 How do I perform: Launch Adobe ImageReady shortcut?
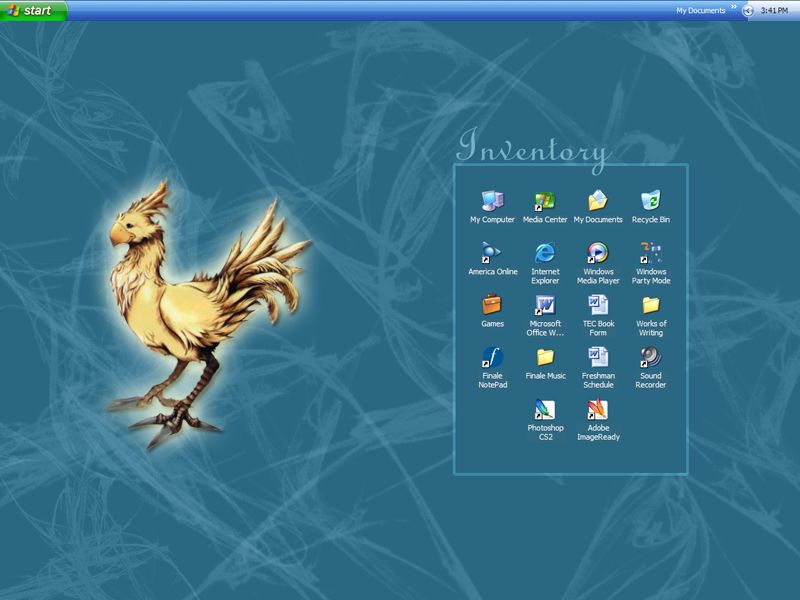click(x=598, y=419)
